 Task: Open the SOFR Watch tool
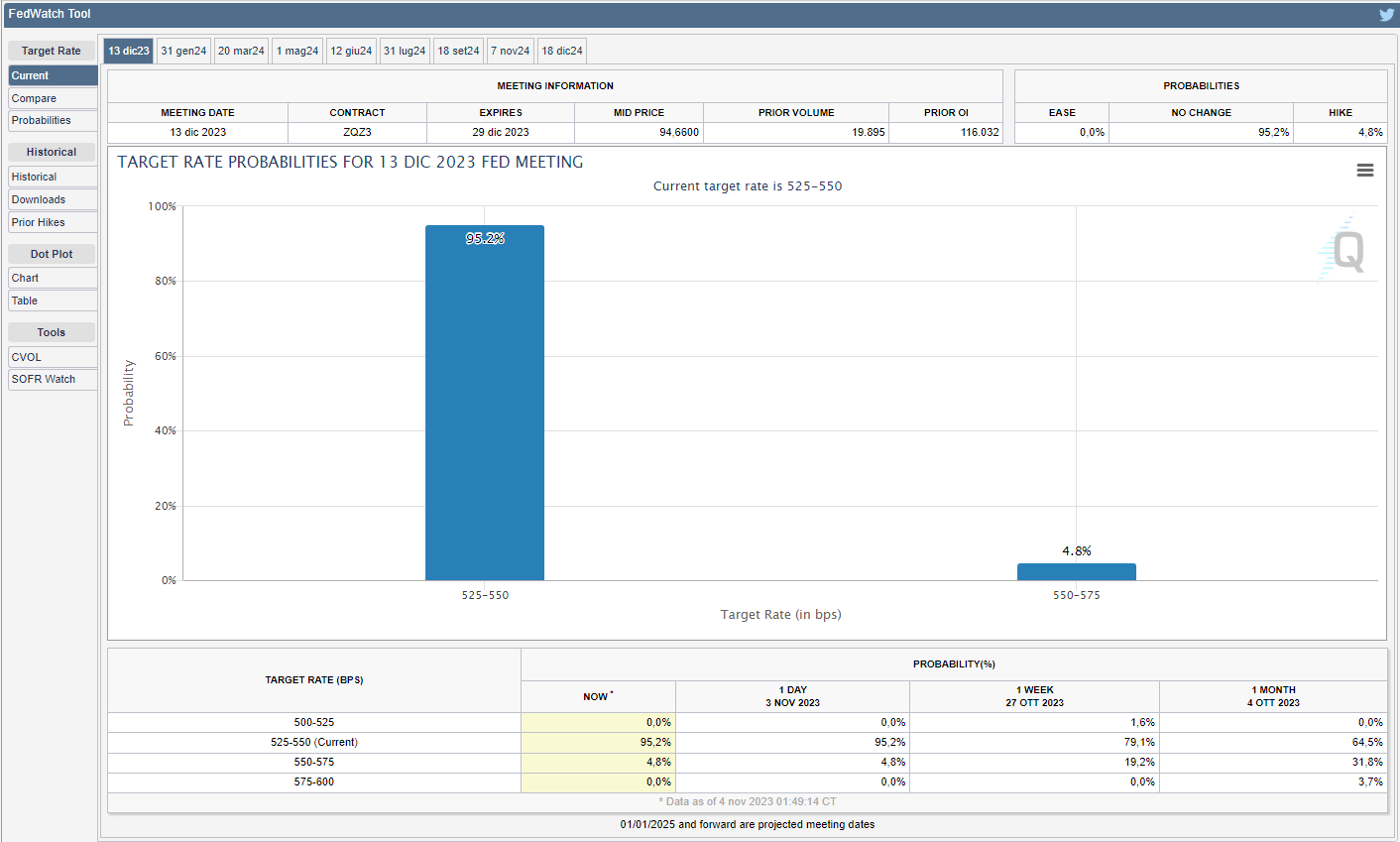(x=53, y=379)
